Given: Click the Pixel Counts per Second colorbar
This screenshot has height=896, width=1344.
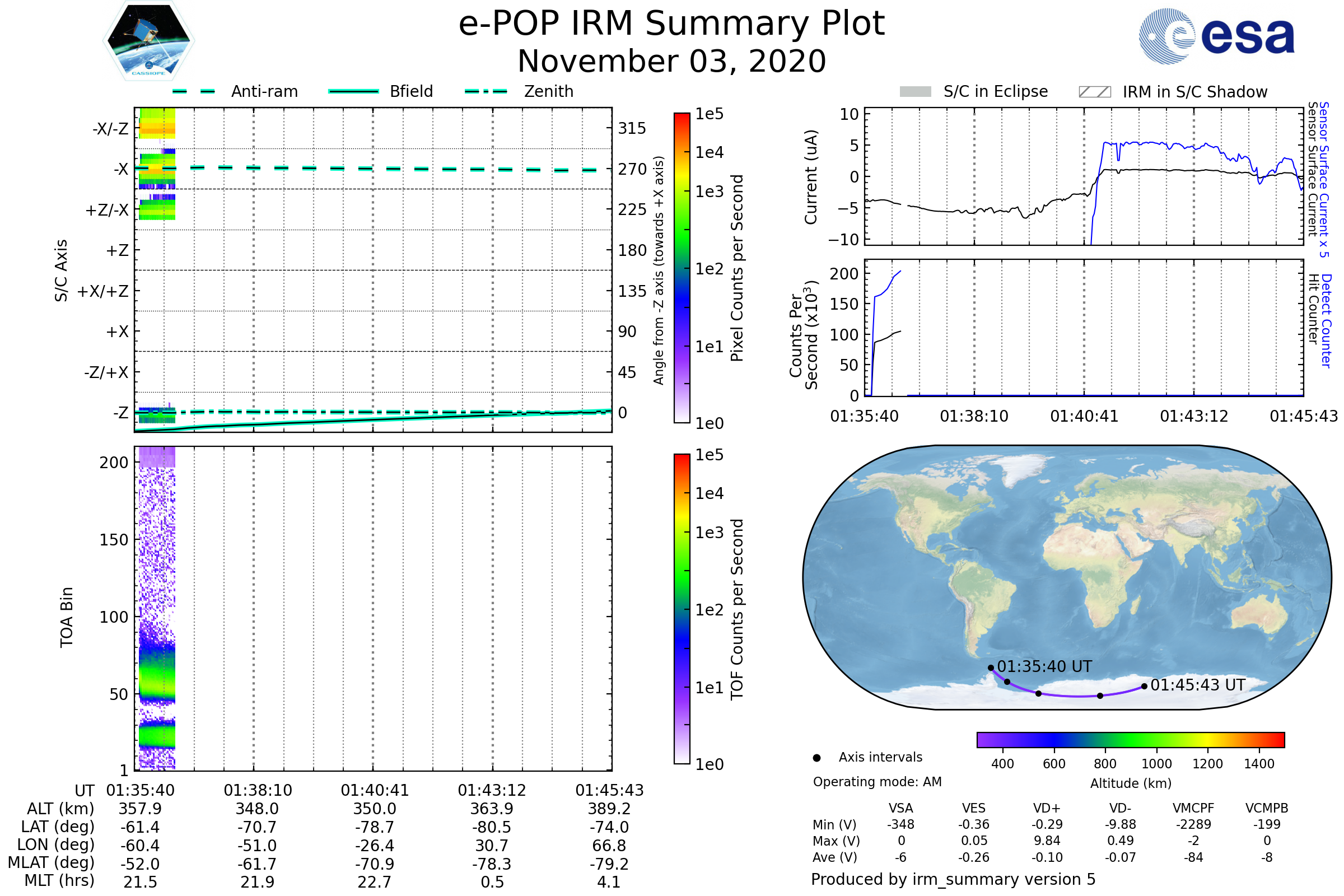Looking at the screenshot, I should click(682, 268).
